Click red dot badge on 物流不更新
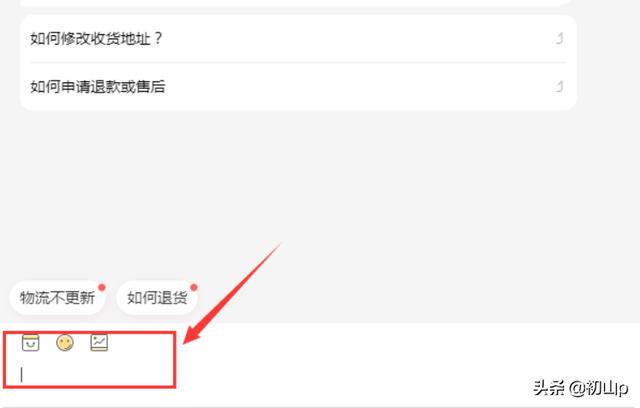This screenshot has height=408, width=640. coord(102,287)
